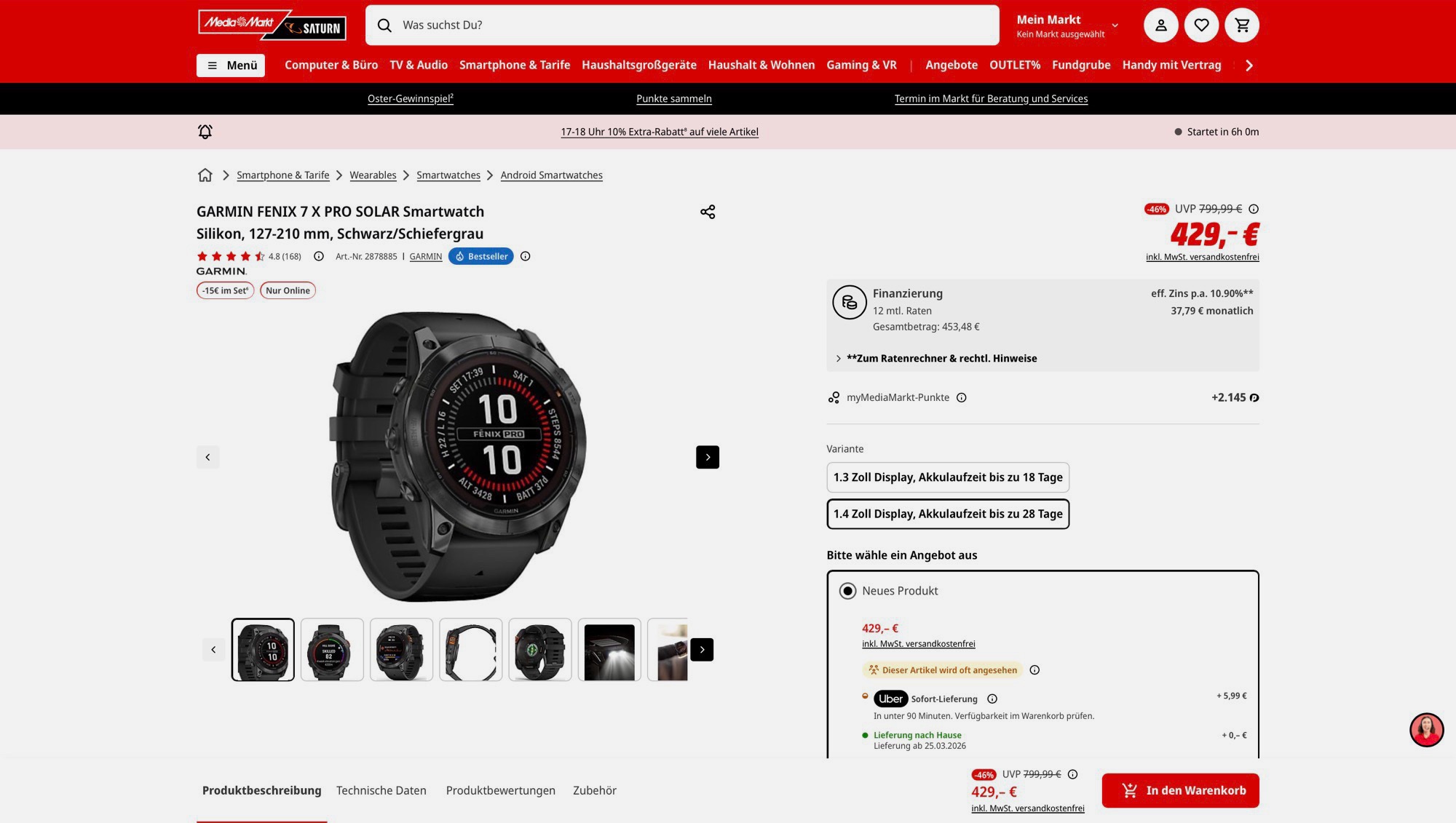Click the notification bell icon
This screenshot has height=823, width=1456.
point(205,132)
